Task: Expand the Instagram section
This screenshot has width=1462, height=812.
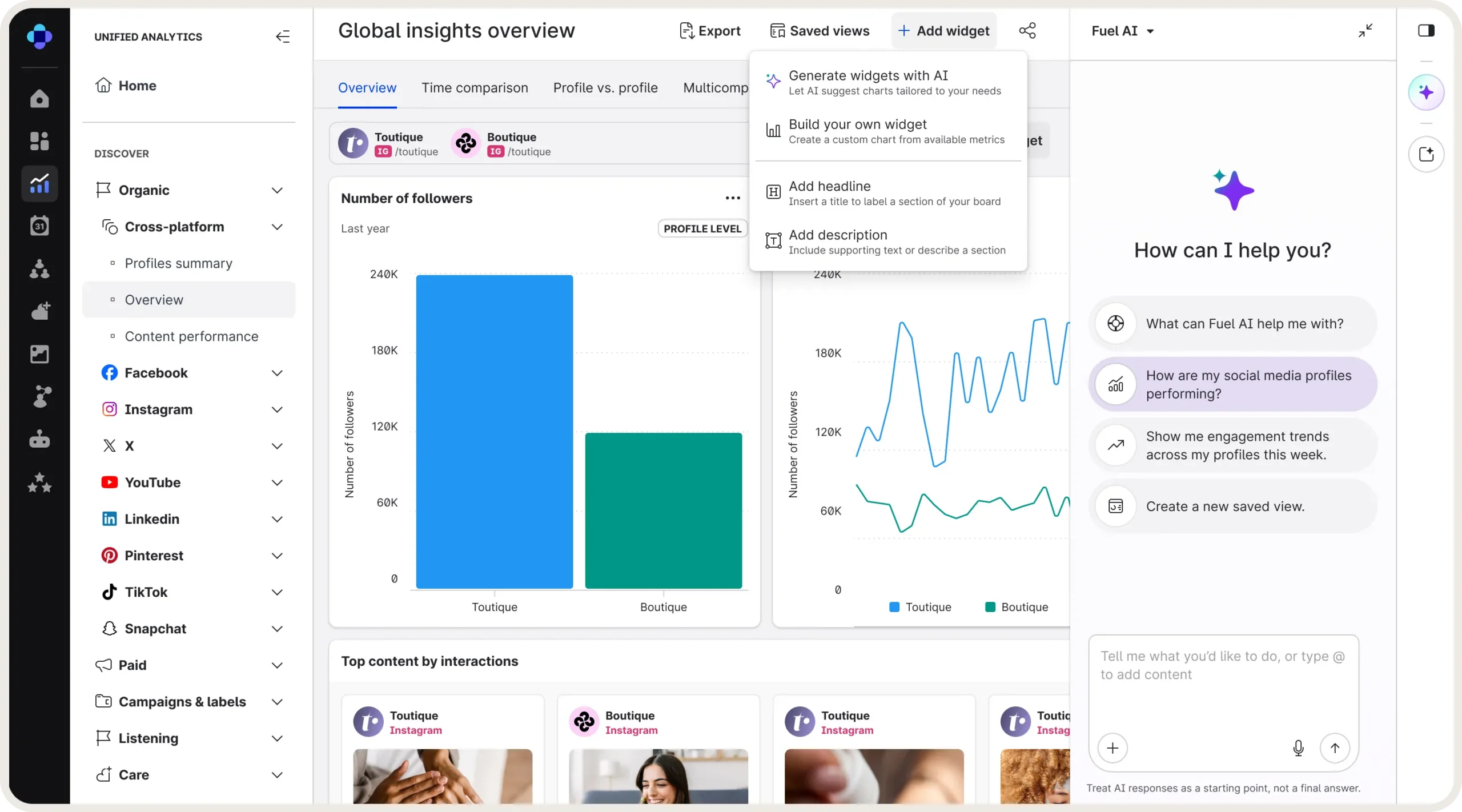Action: point(277,409)
